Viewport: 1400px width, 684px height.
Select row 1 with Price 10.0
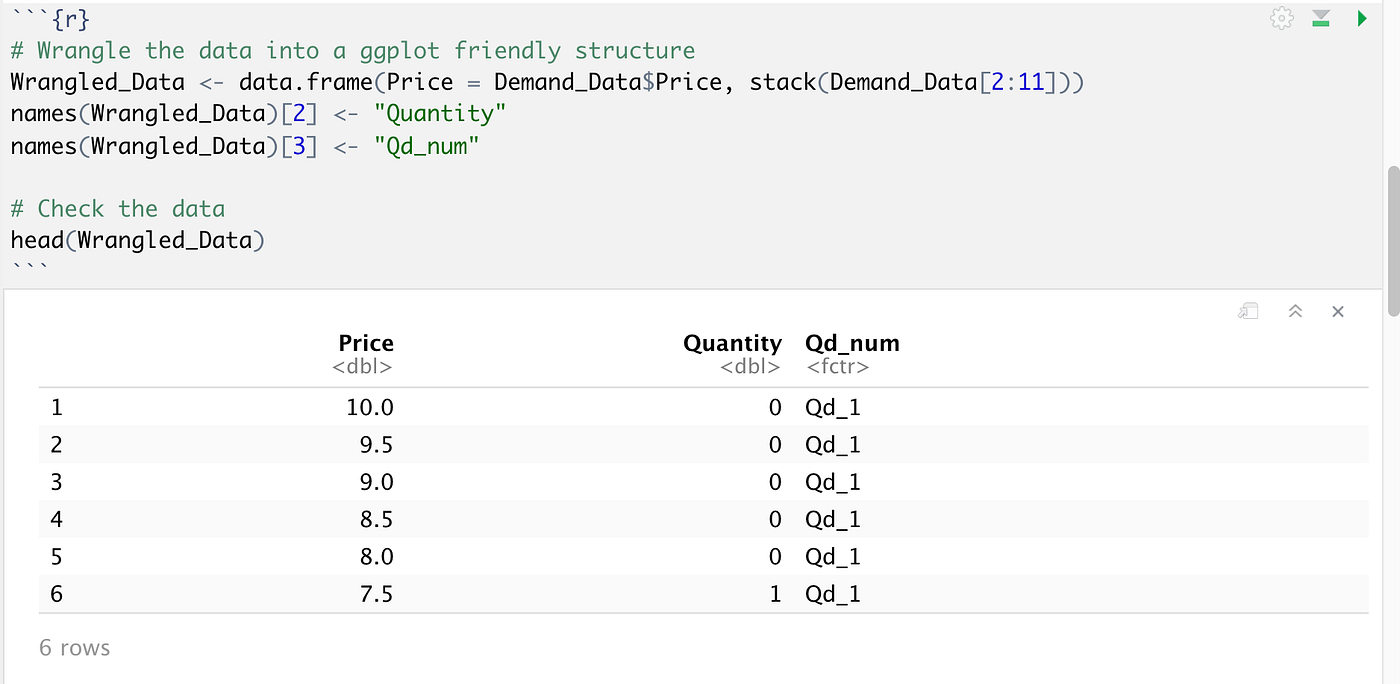click(x=376, y=407)
